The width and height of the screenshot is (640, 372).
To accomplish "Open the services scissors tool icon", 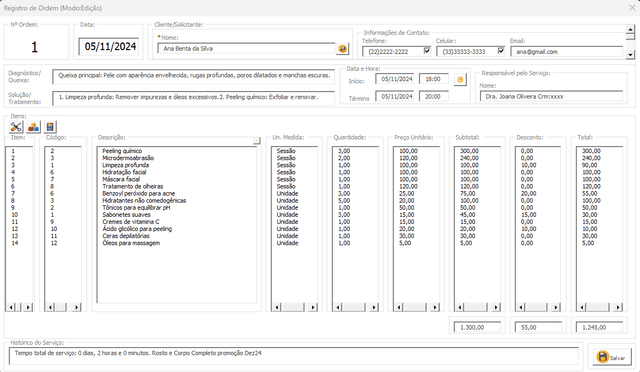I will pyautogui.click(x=16, y=127).
